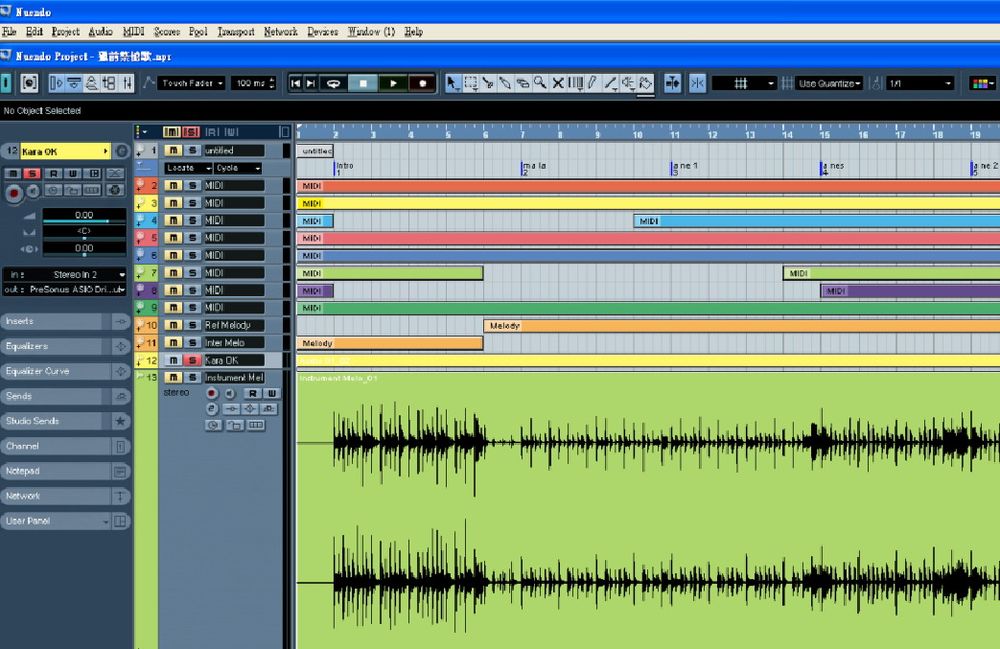This screenshot has height=649, width=1000.
Task: Select the Mute X tool
Action: [x=557, y=83]
